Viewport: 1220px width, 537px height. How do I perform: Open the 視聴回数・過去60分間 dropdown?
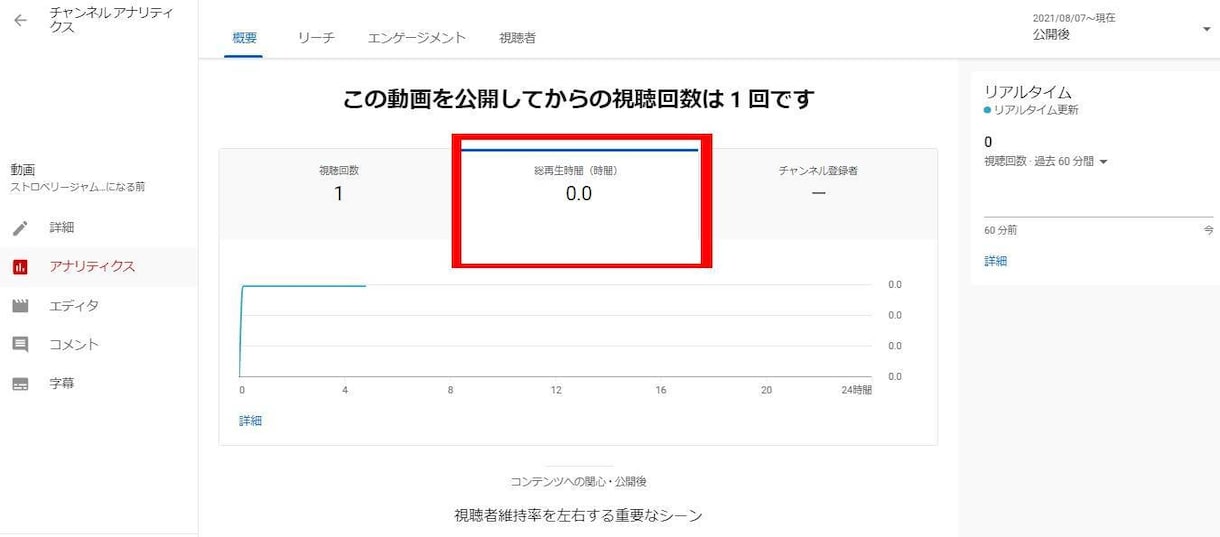(1046, 161)
